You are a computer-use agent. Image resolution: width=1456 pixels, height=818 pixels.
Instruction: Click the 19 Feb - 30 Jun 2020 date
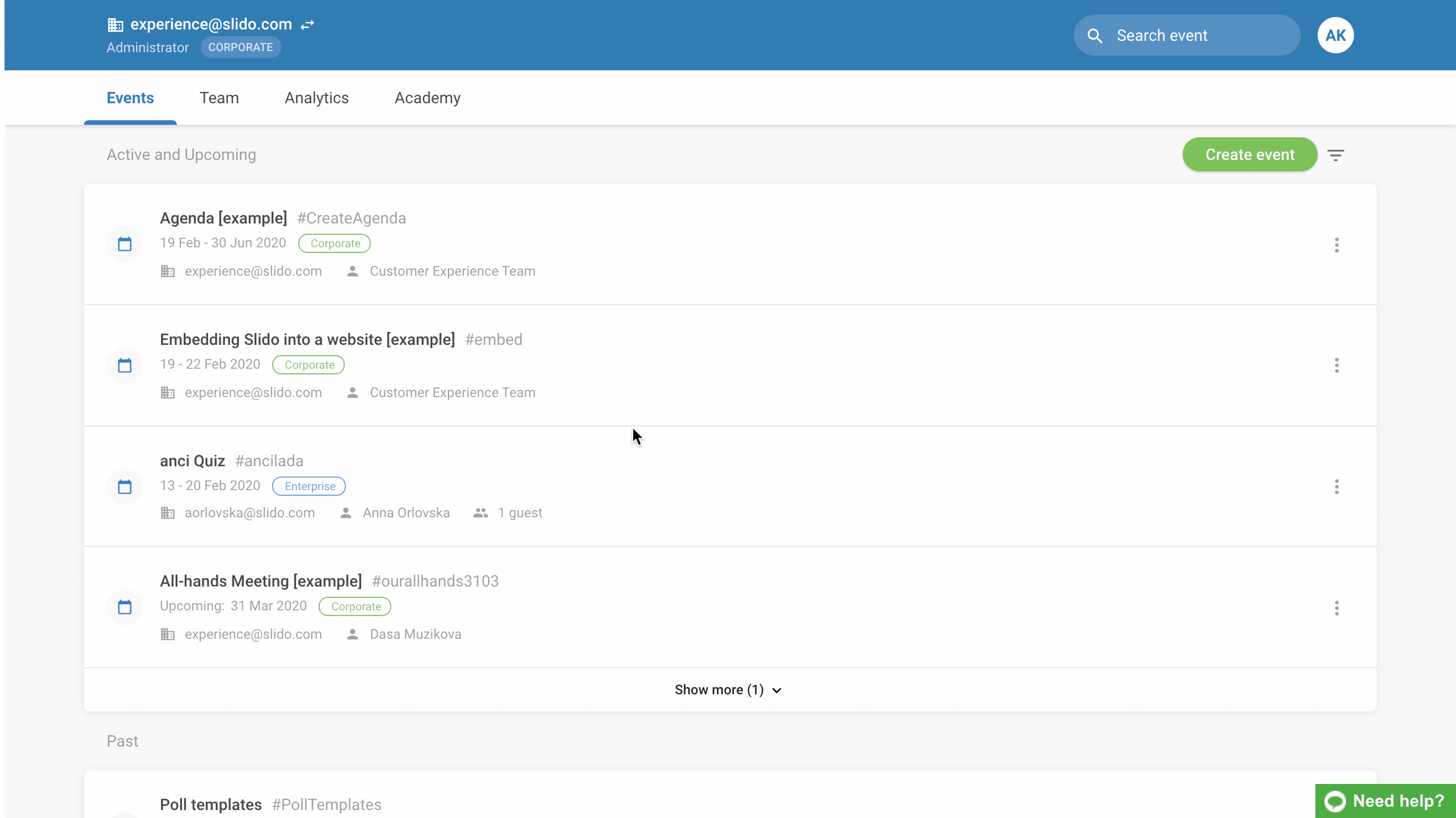click(223, 243)
